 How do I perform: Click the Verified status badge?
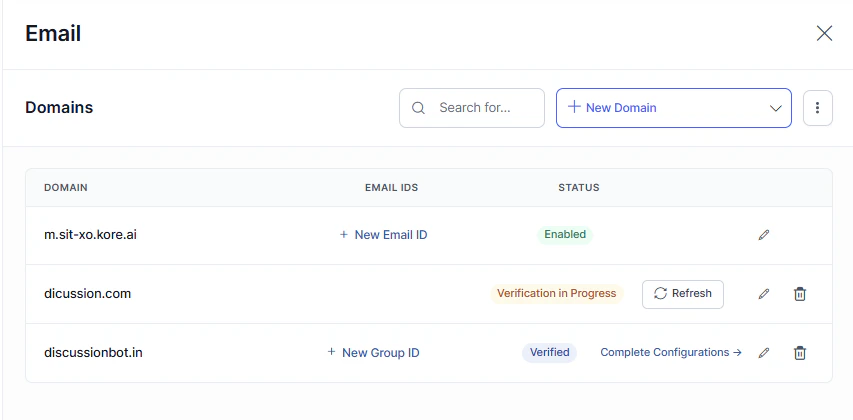(x=549, y=353)
